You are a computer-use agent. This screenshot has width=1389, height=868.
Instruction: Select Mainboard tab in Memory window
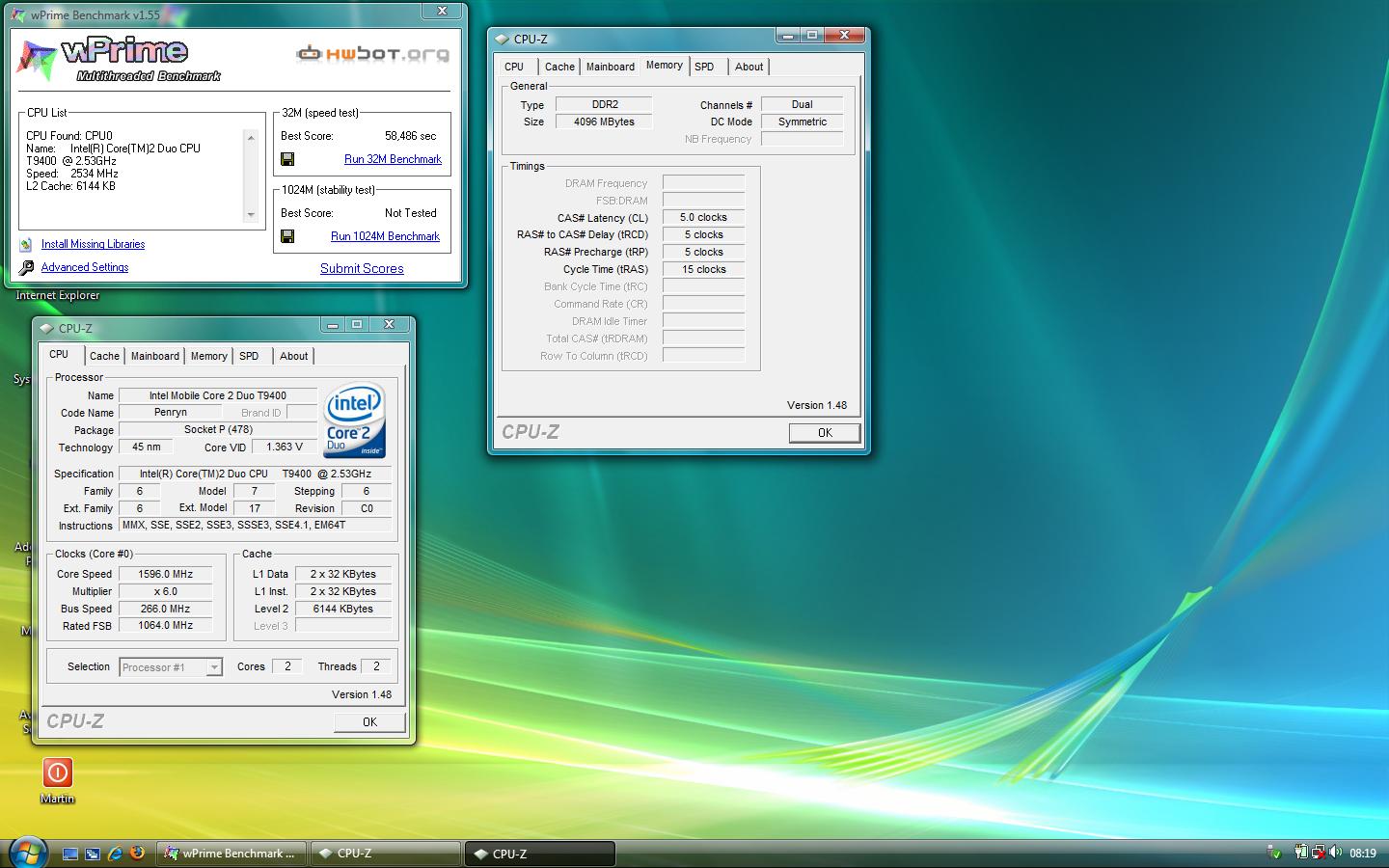click(x=611, y=67)
